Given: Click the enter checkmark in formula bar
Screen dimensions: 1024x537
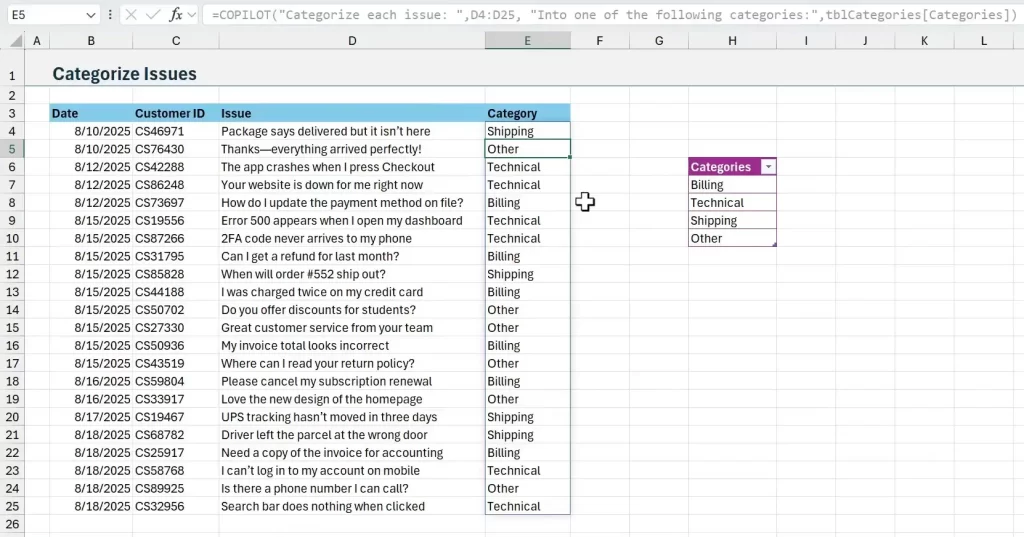Looking at the screenshot, I should pos(152,15).
